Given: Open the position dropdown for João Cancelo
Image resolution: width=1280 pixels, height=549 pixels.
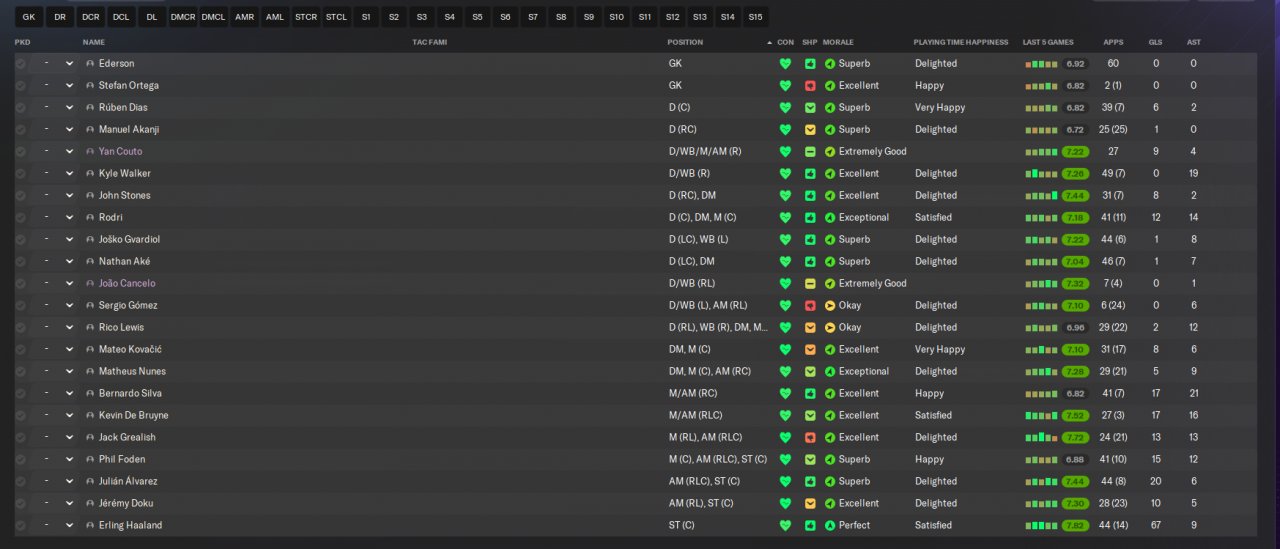Looking at the screenshot, I should [x=55, y=283].
